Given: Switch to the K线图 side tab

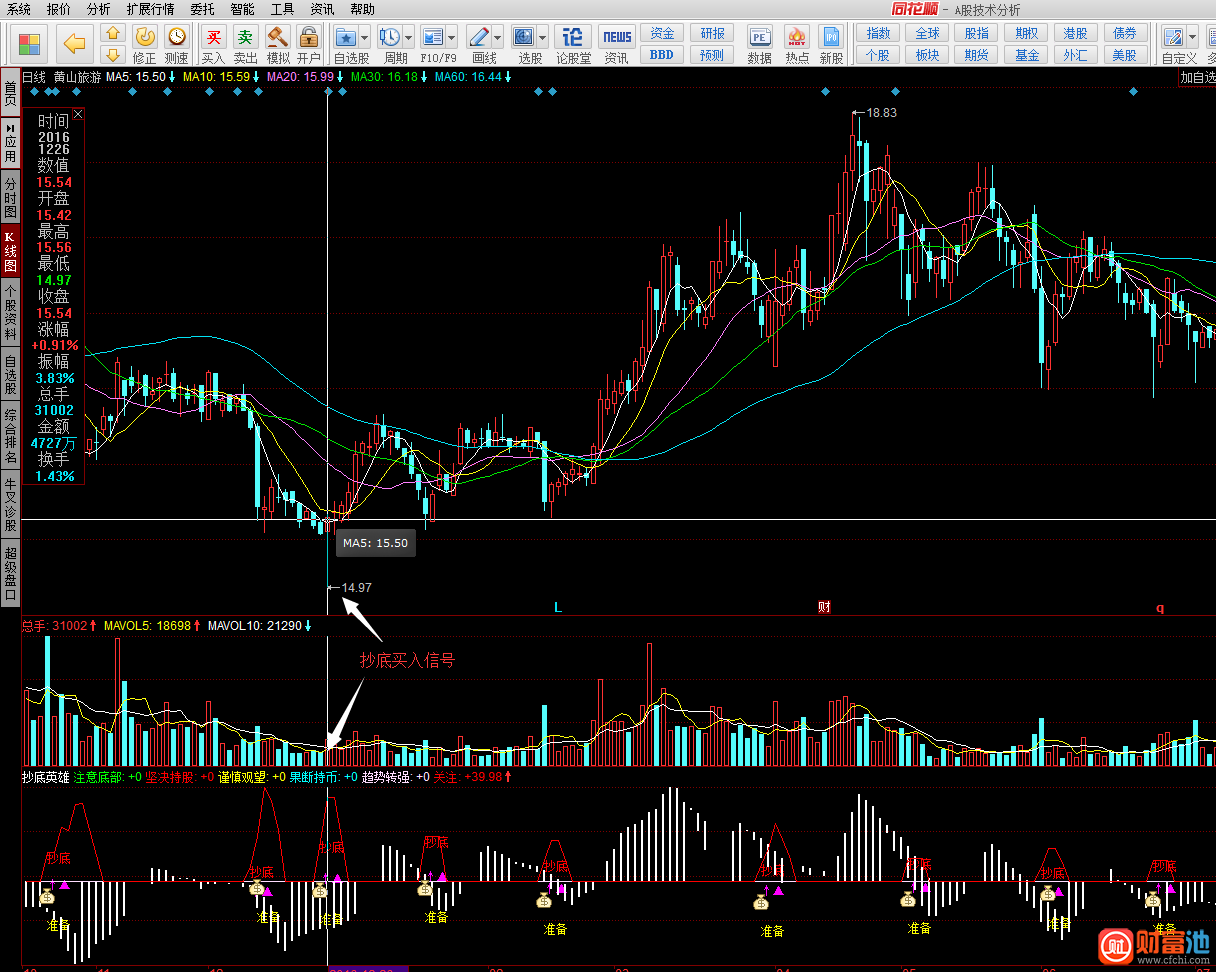Looking at the screenshot, I should click(10, 252).
